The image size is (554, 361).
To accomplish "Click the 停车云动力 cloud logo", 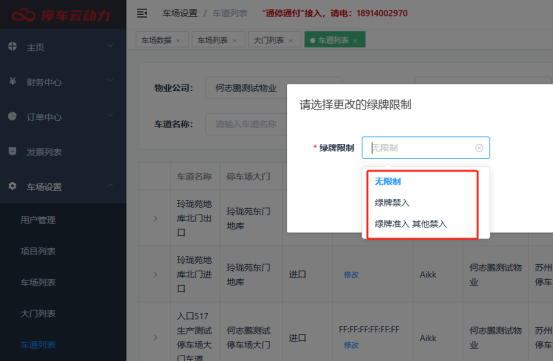I will [x=61, y=15].
